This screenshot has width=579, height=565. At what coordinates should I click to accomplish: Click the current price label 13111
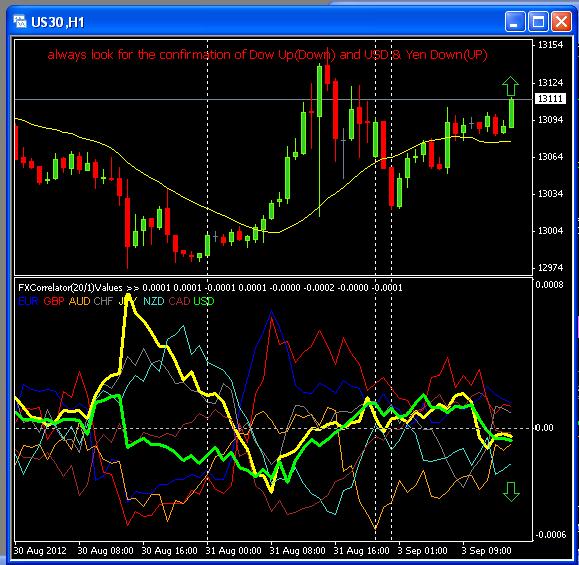click(x=550, y=99)
